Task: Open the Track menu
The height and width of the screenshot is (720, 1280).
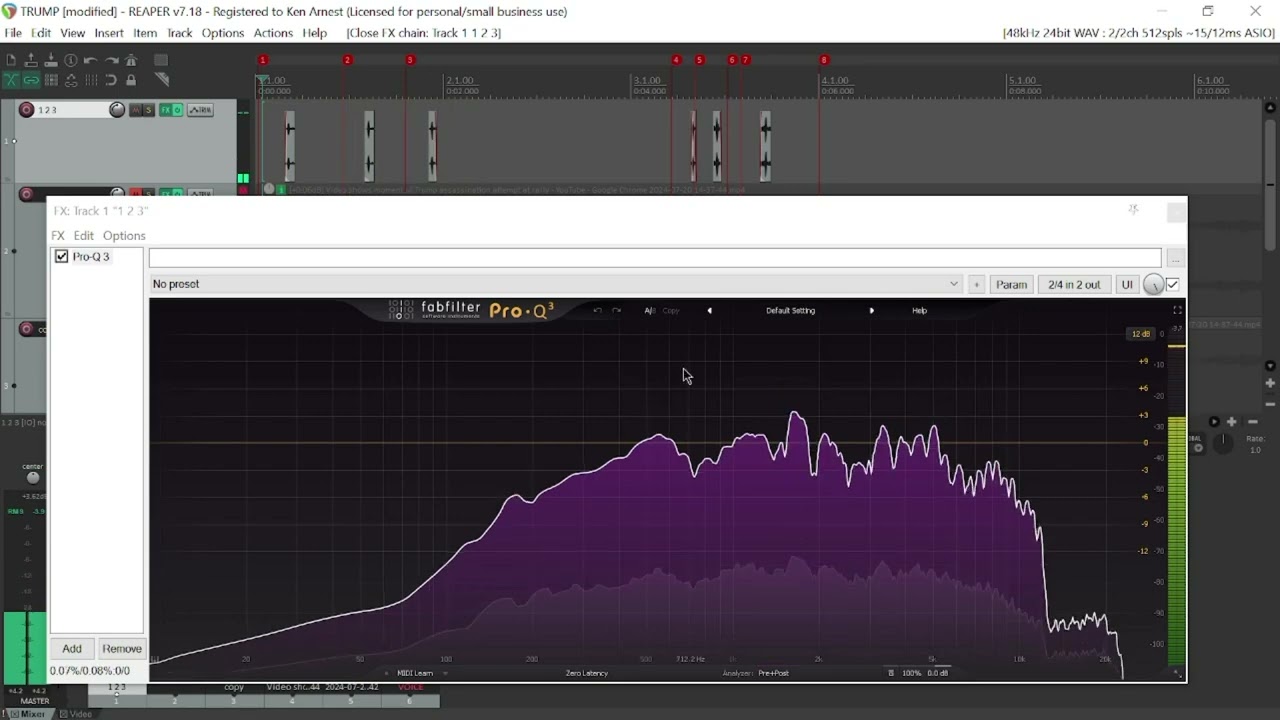Action: tap(180, 33)
